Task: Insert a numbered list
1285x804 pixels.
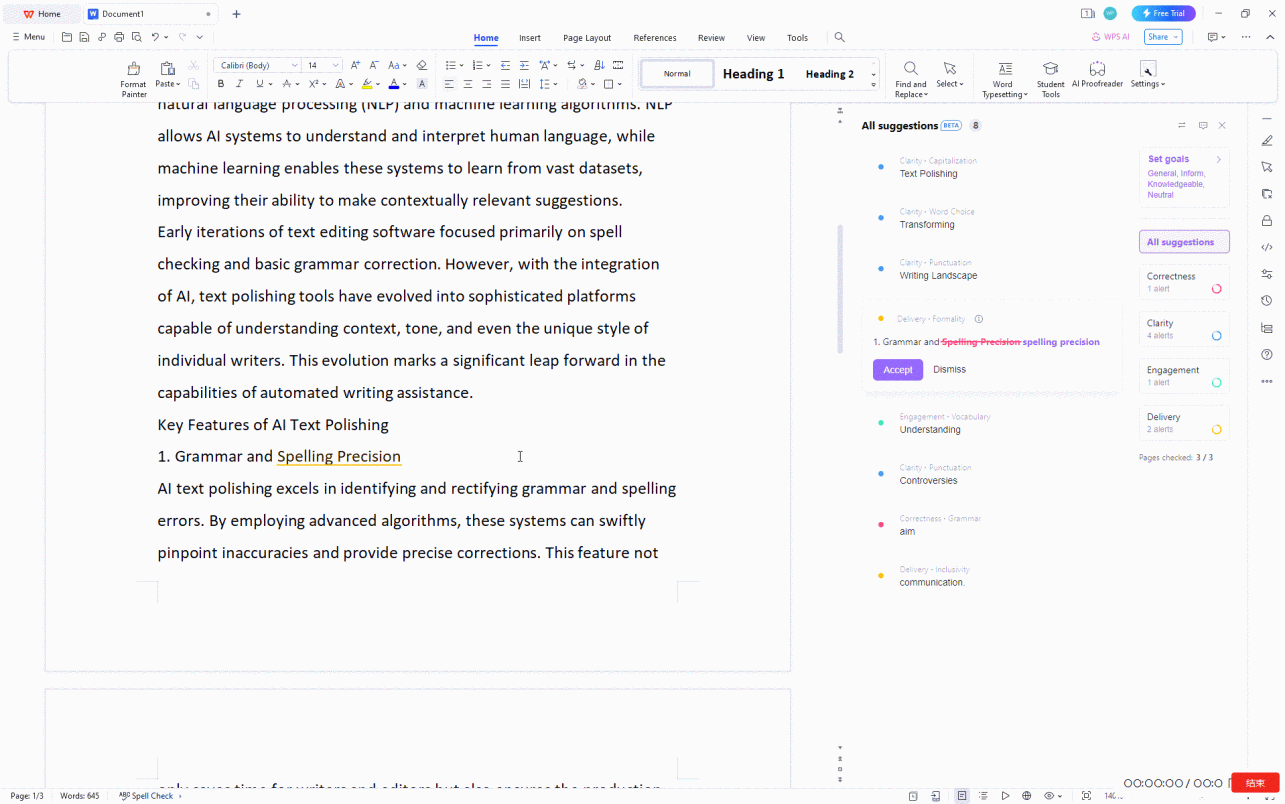Action: coord(477,65)
